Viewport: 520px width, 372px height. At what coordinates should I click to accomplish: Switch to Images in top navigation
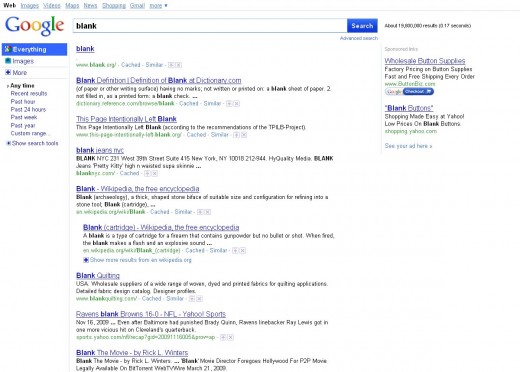coord(30,6)
